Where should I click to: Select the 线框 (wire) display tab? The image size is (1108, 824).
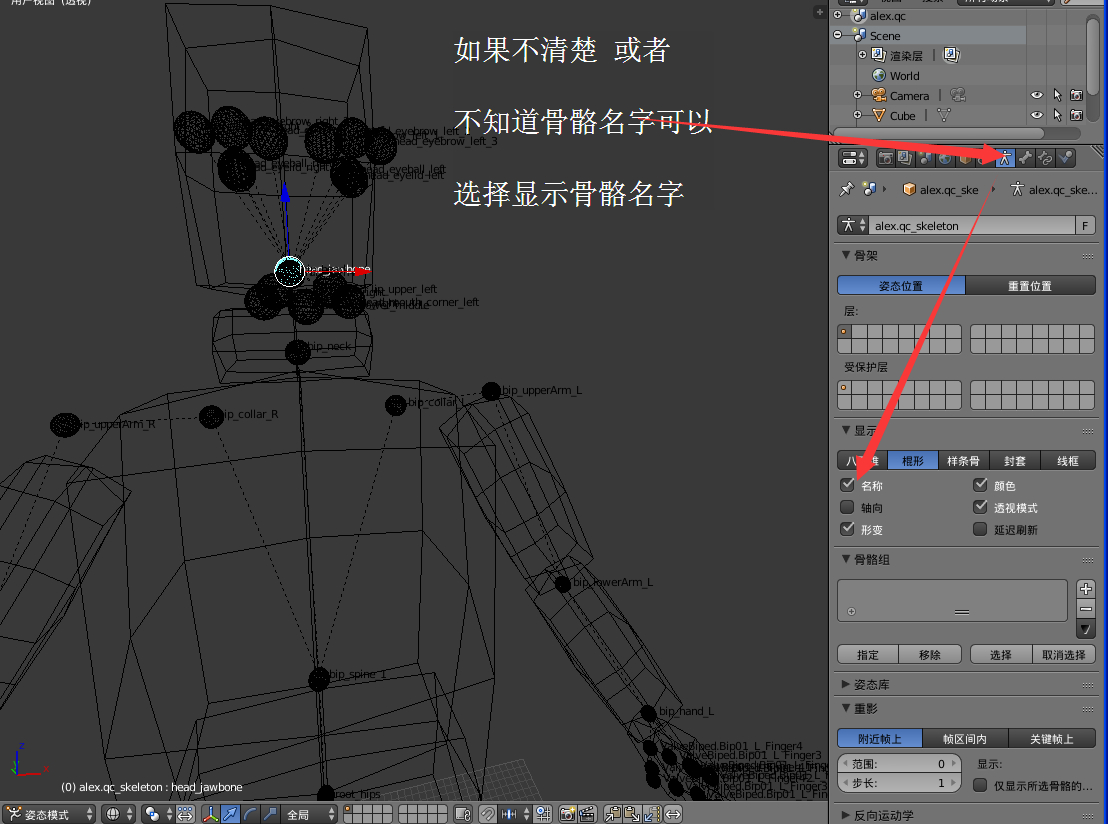(x=1068, y=461)
